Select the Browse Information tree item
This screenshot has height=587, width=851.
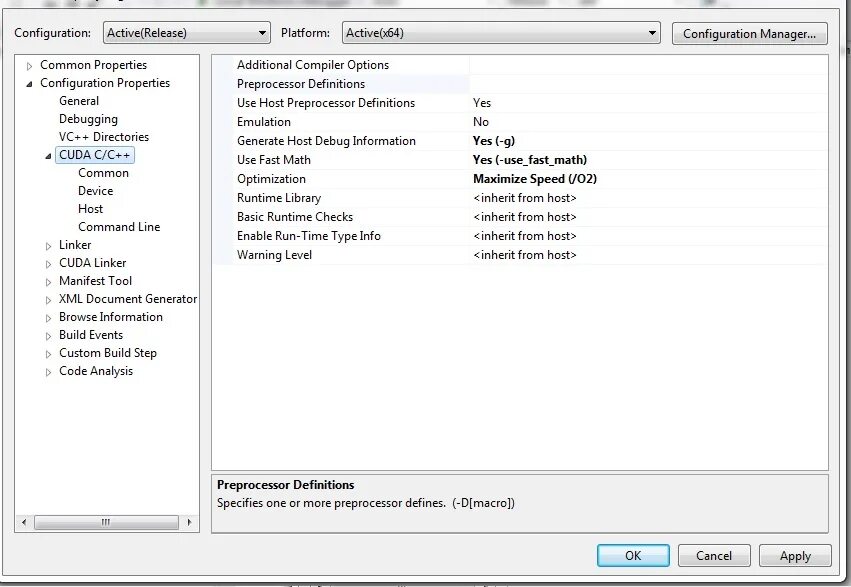(x=111, y=317)
